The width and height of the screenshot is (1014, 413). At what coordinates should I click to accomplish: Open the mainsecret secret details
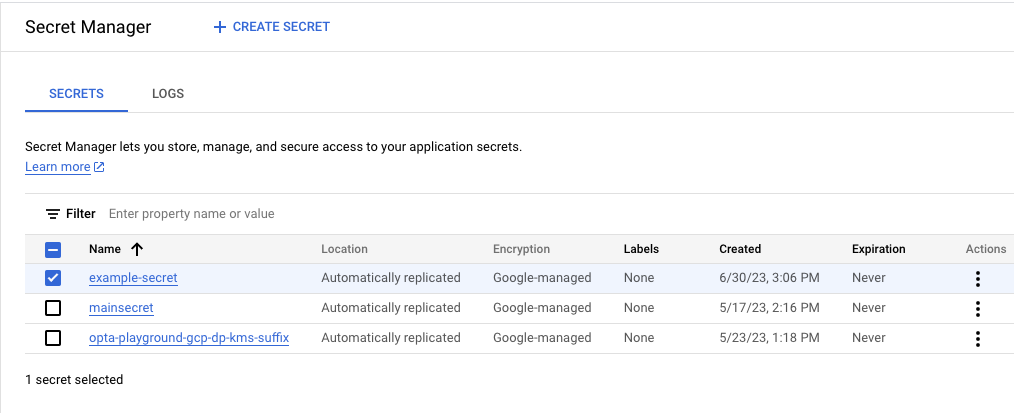click(x=121, y=308)
